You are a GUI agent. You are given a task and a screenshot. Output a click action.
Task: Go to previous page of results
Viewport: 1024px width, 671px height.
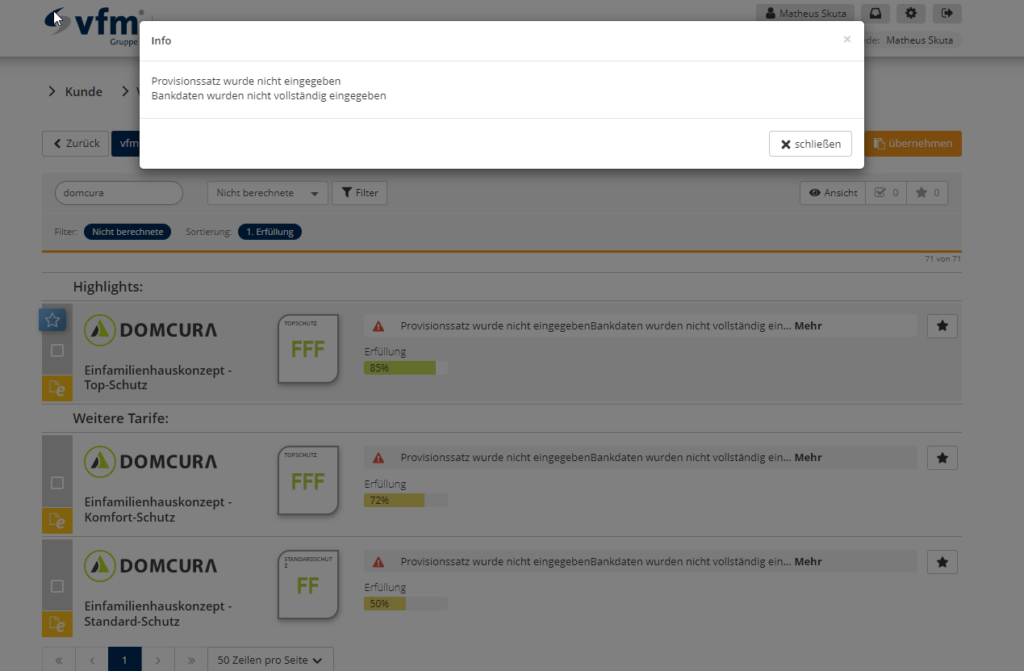92,660
